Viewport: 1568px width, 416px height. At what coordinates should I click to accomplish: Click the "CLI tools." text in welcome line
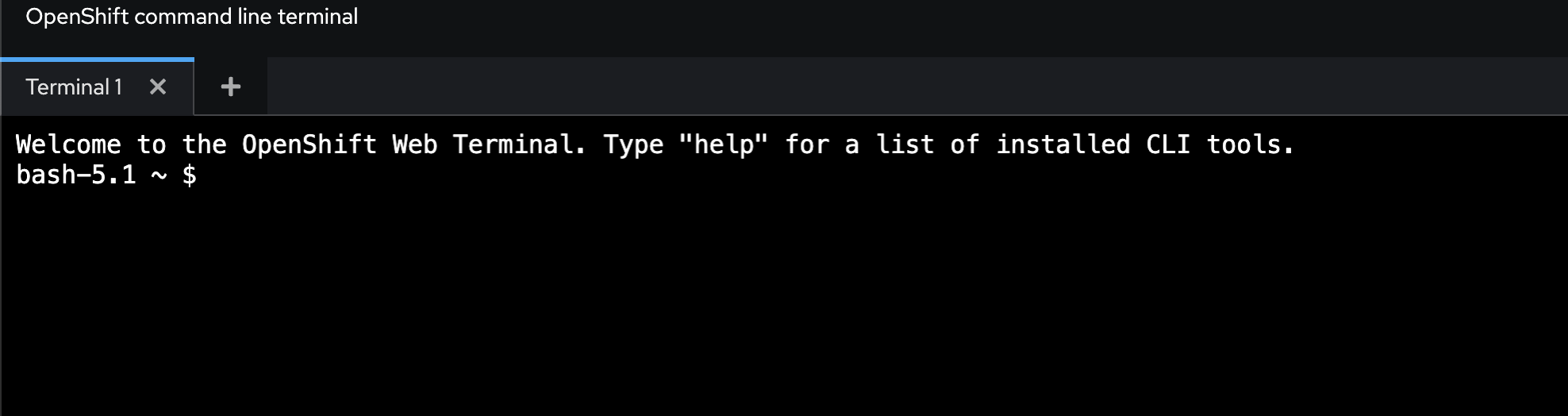point(1220,144)
